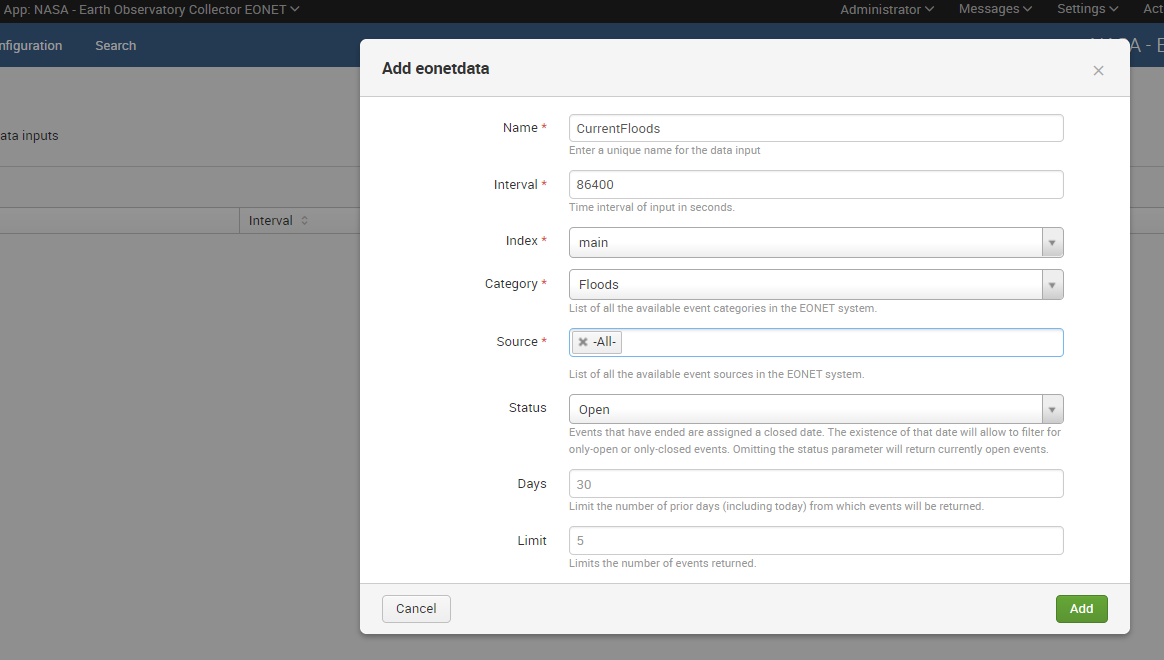Screen dimensions: 1164x660
Task: Click the Category dropdown arrow
Action: pyautogui.click(x=1051, y=284)
